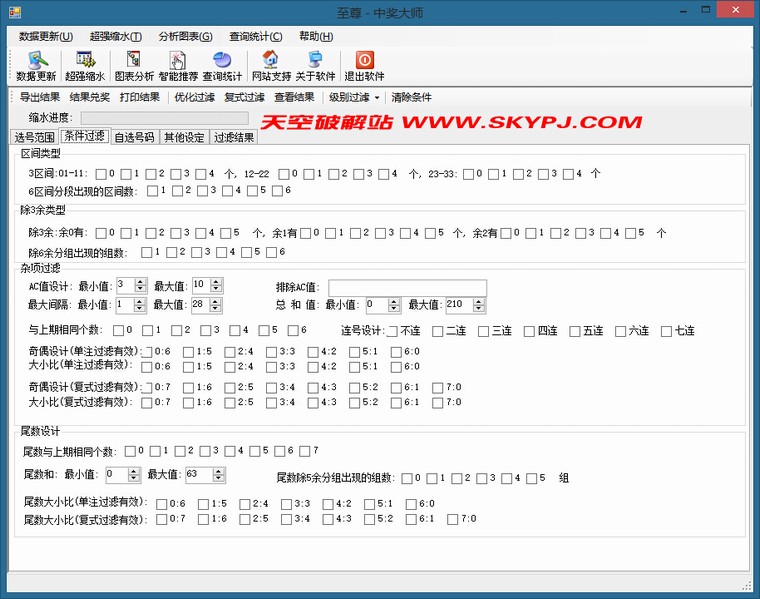Increase the AC值 最大值 spinner
Screen dimensions: 760x599
point(216,281)
